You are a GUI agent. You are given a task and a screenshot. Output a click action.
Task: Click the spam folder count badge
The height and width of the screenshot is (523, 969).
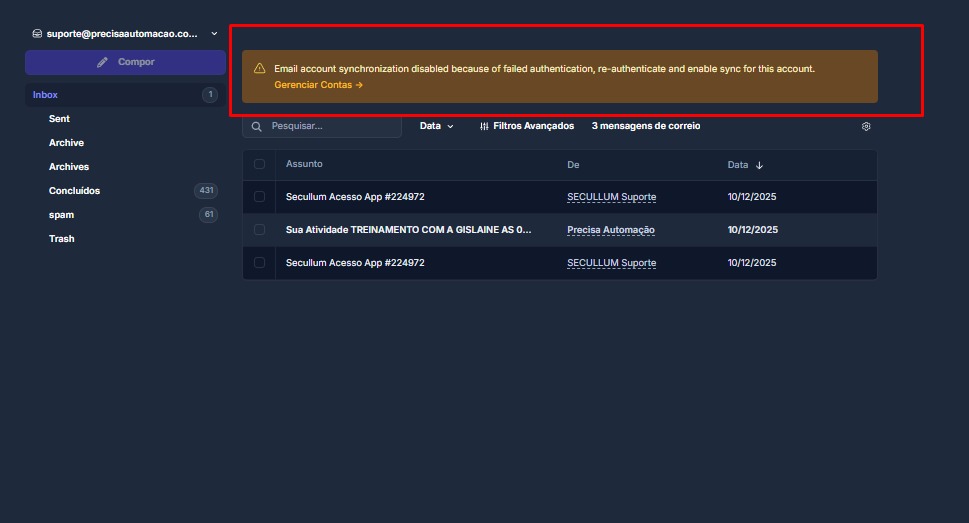click(x=208, y=215)
